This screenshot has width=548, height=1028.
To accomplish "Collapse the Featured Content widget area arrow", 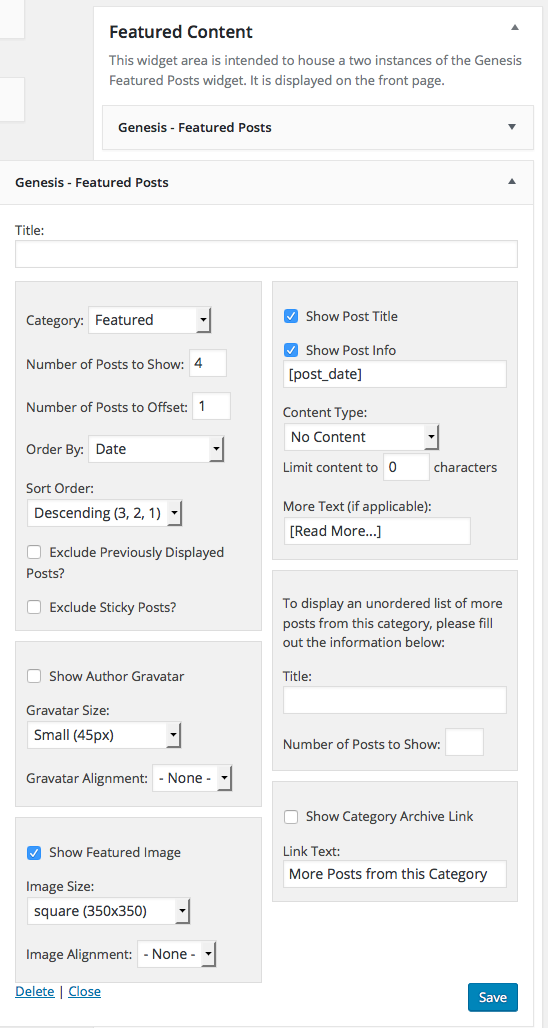I will 515,28.
